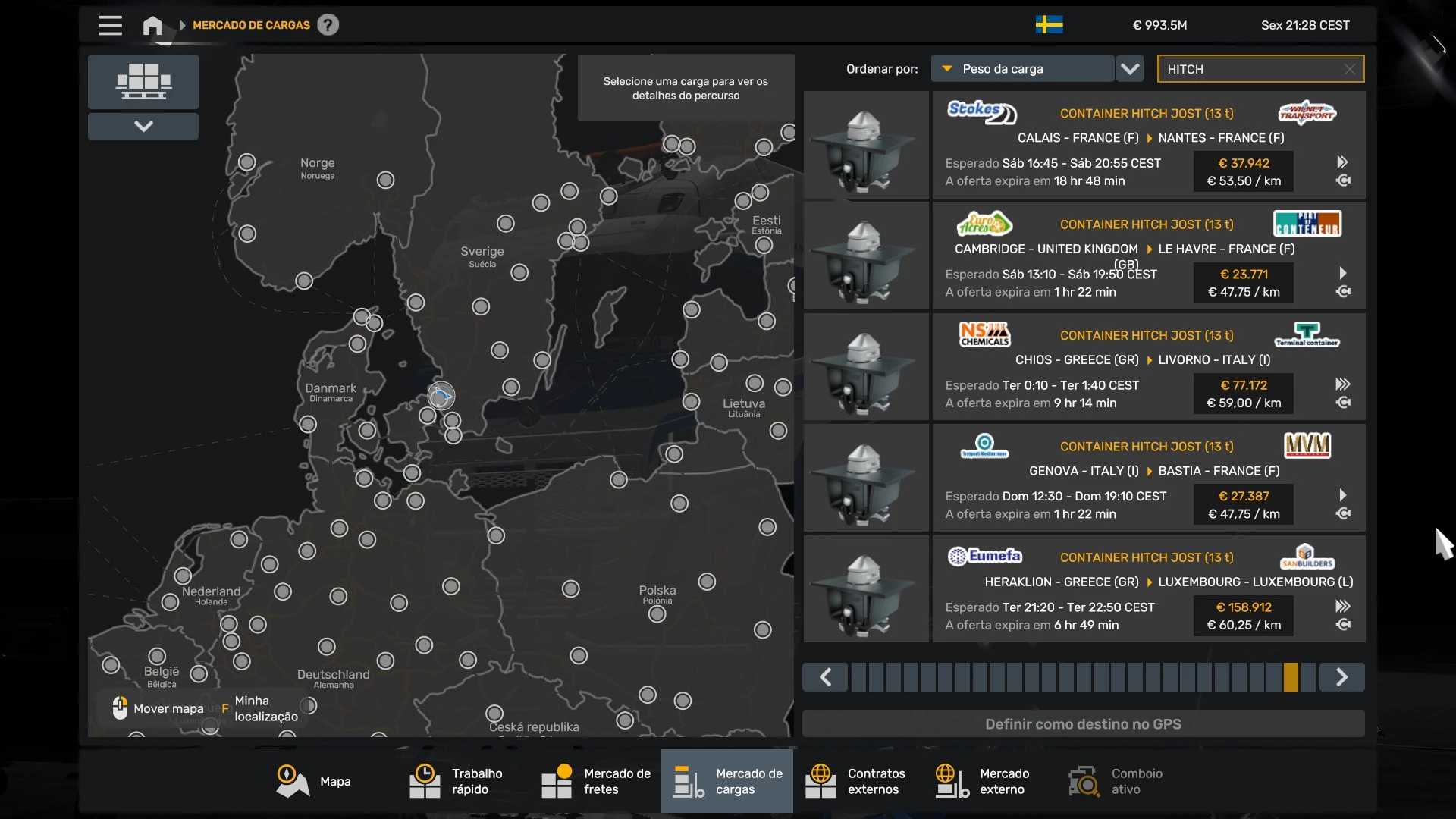Click the Stokes company logo

[982, 112]
